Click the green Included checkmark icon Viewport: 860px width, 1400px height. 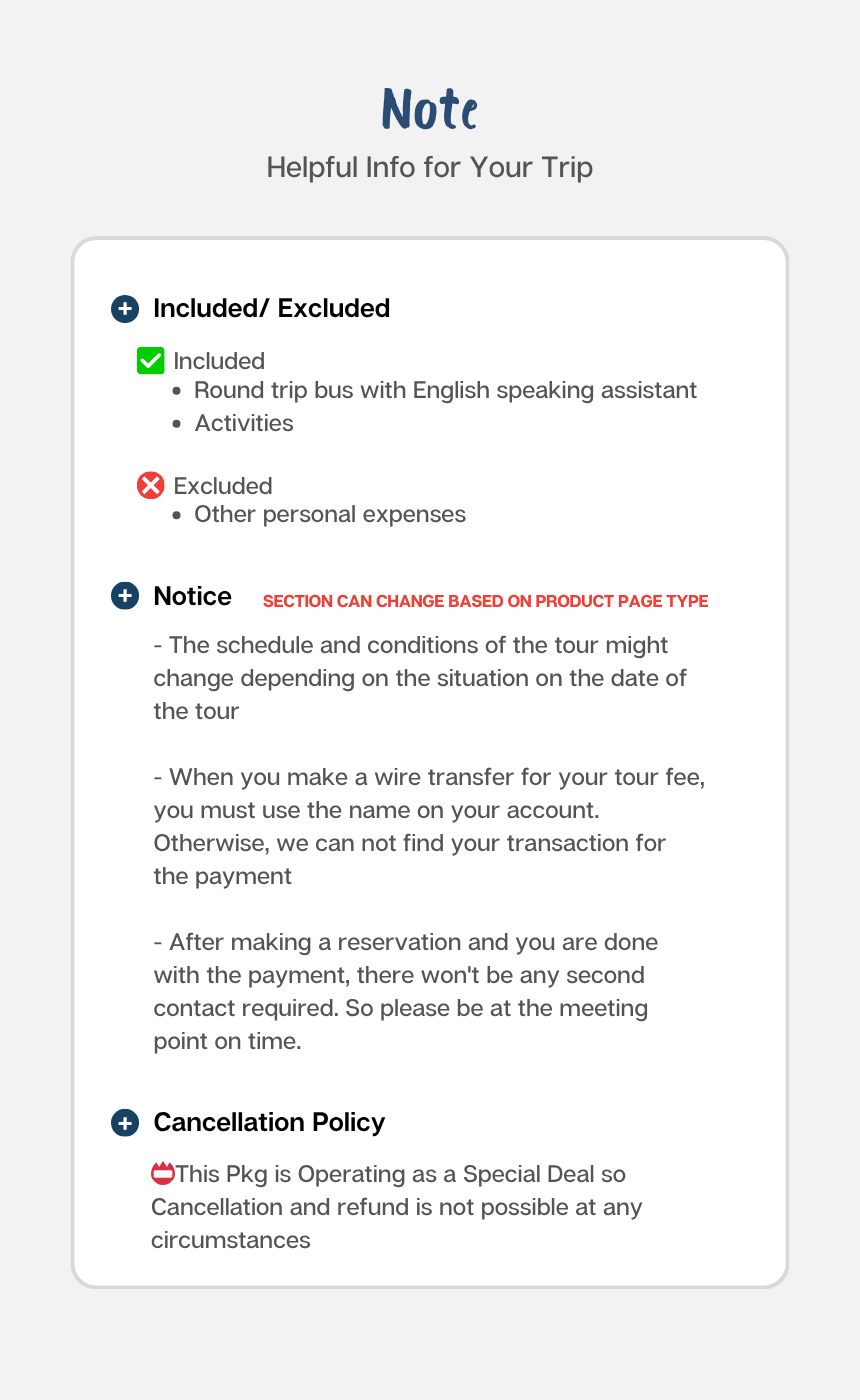point(150,361)
